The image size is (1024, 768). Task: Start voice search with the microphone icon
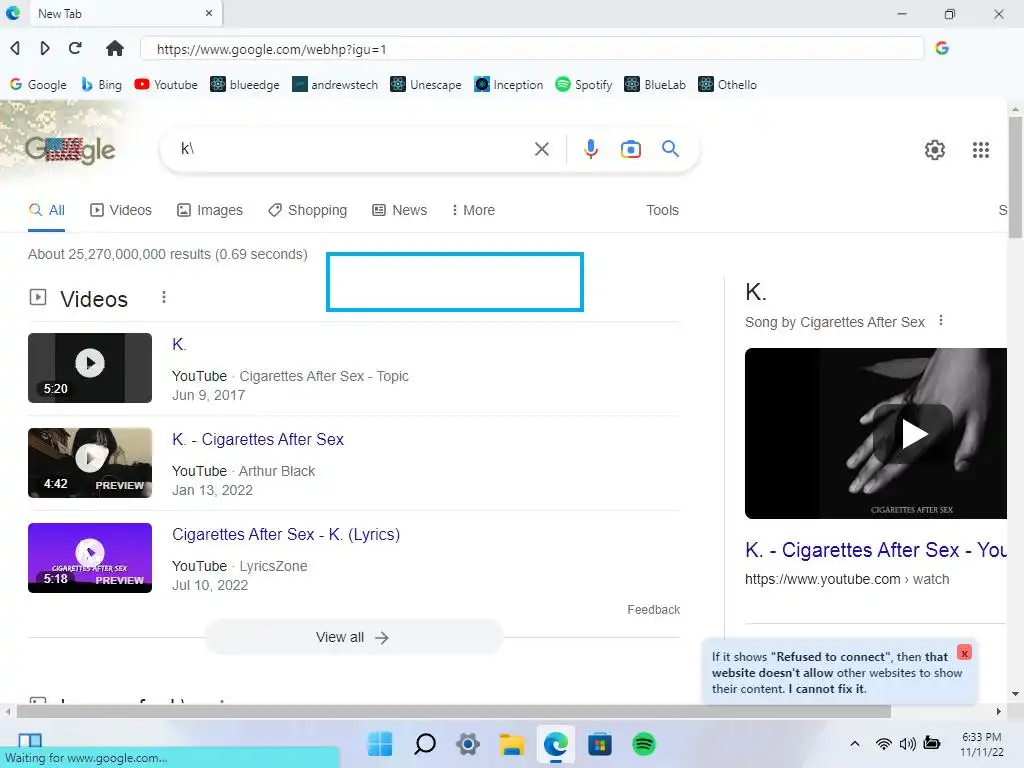pos(590,150)
